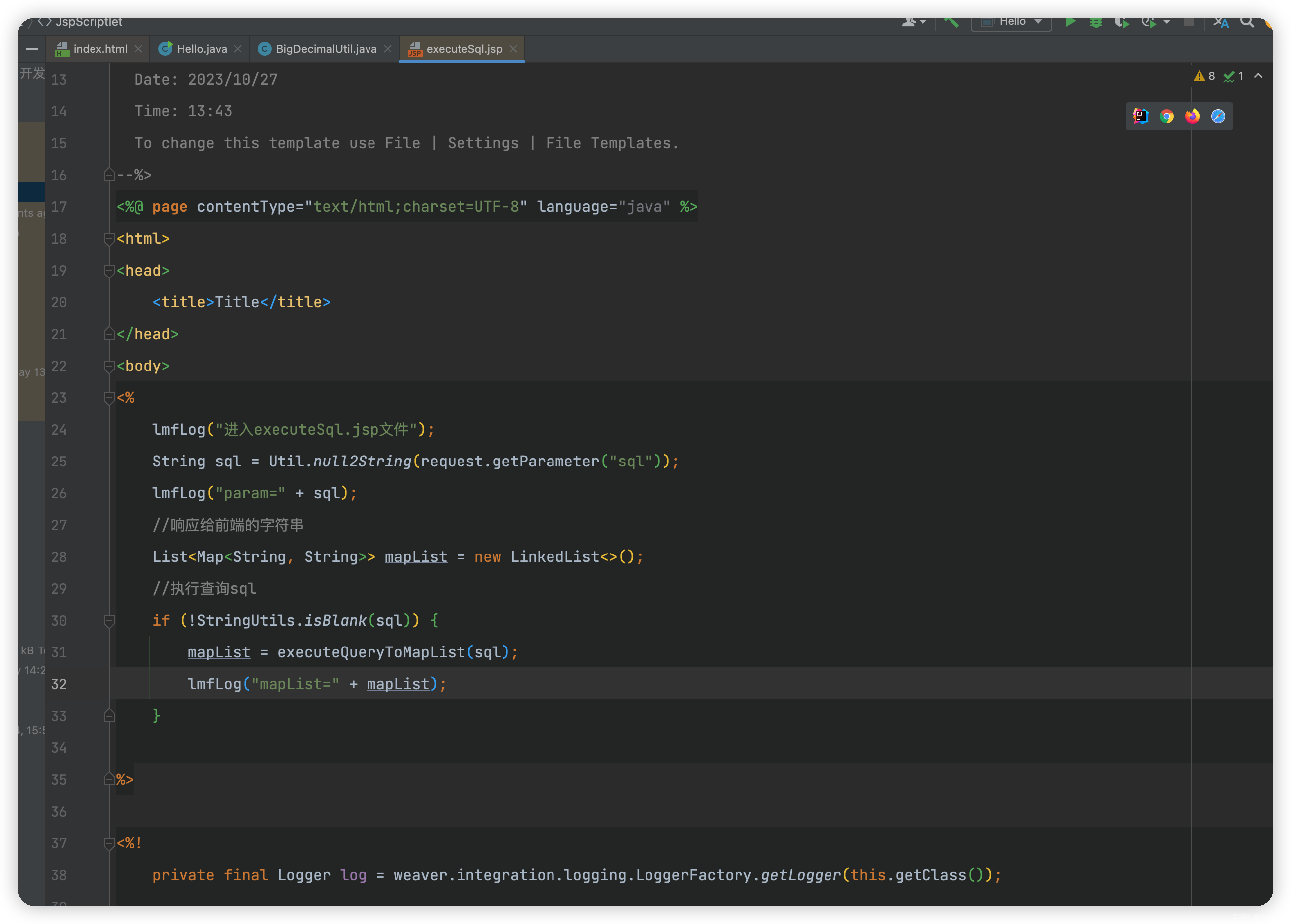This screenshot has width=1291, height=924.
Task: Open the page in Safari
Action: coord(1217,116)
